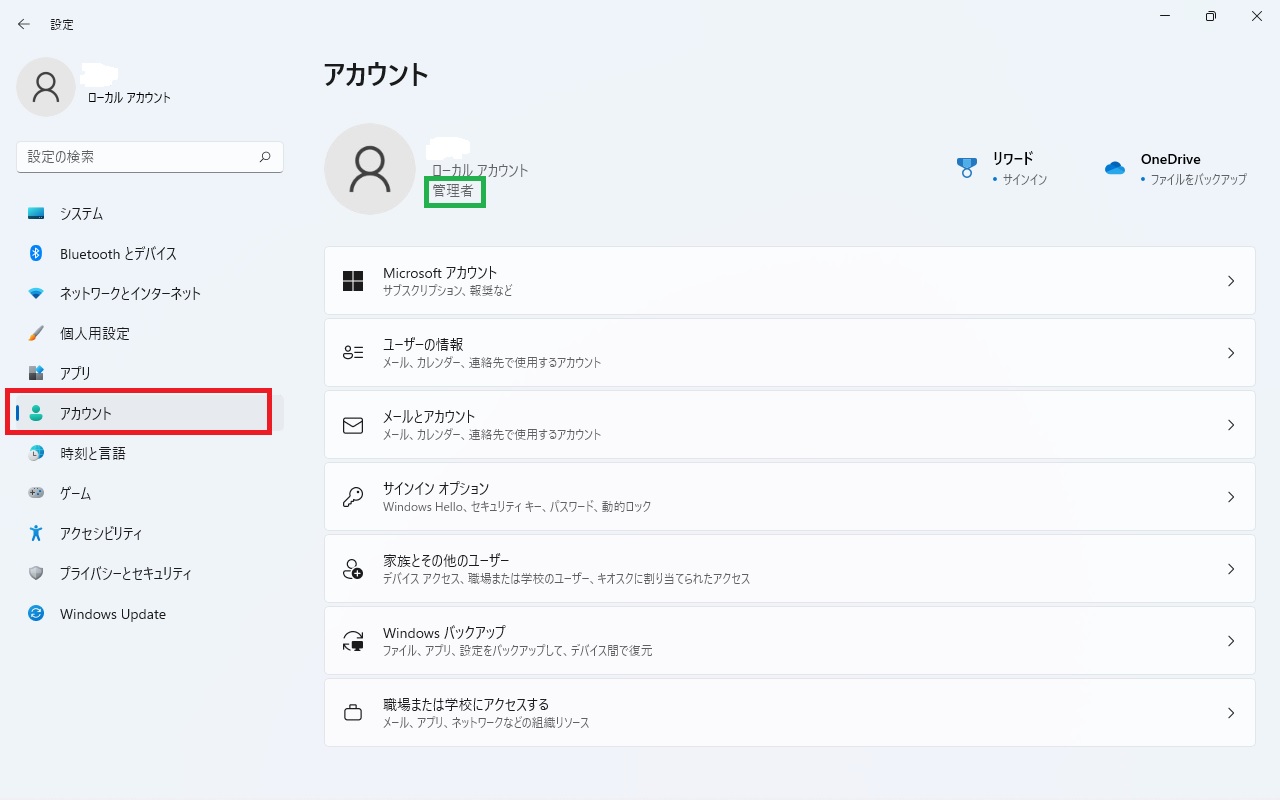Screen dimensions: 1280x800
Task: Click the search magnifier icon
Action: (265, 157)
